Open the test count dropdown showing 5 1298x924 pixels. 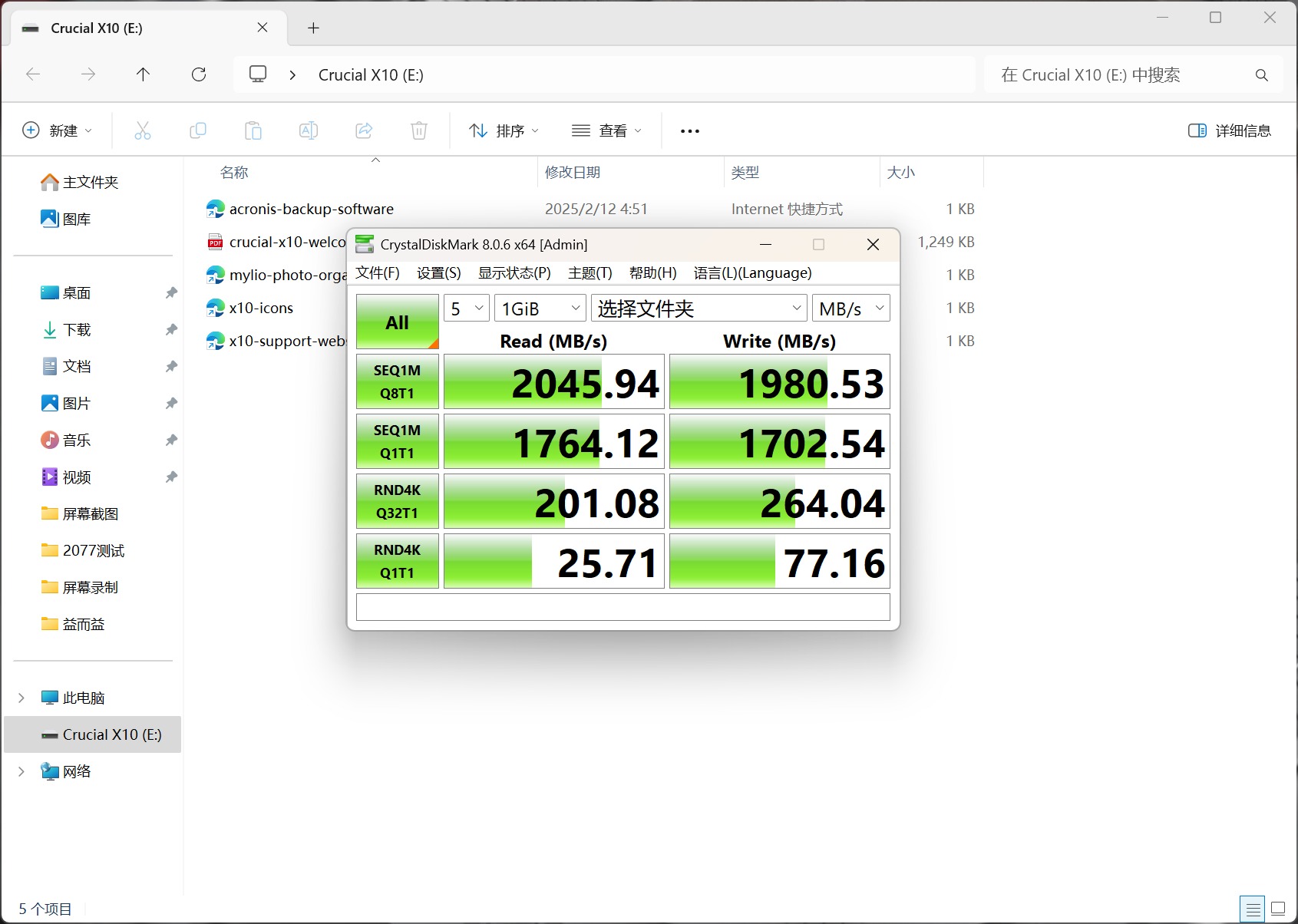tap(467, 309)
